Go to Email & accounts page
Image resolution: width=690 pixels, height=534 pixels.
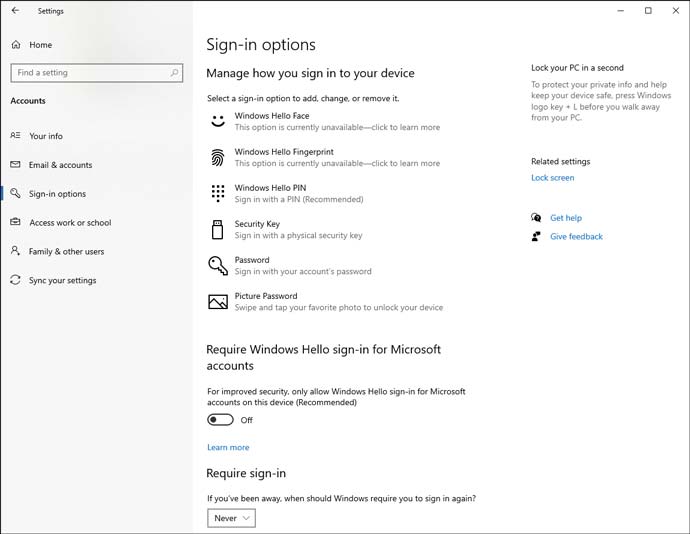click(x=60, y=165)
